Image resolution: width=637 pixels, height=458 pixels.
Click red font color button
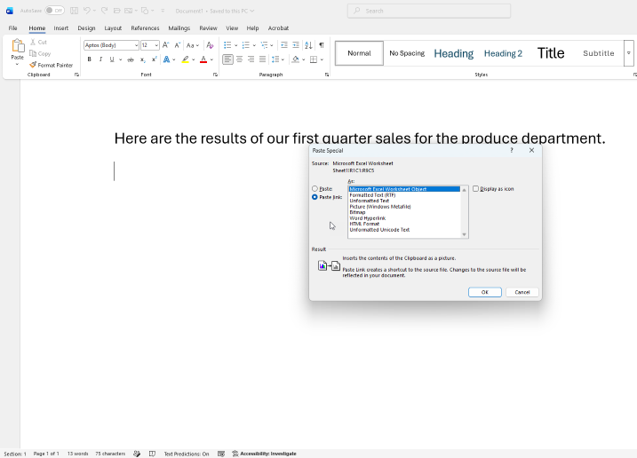tap(204, 60)
